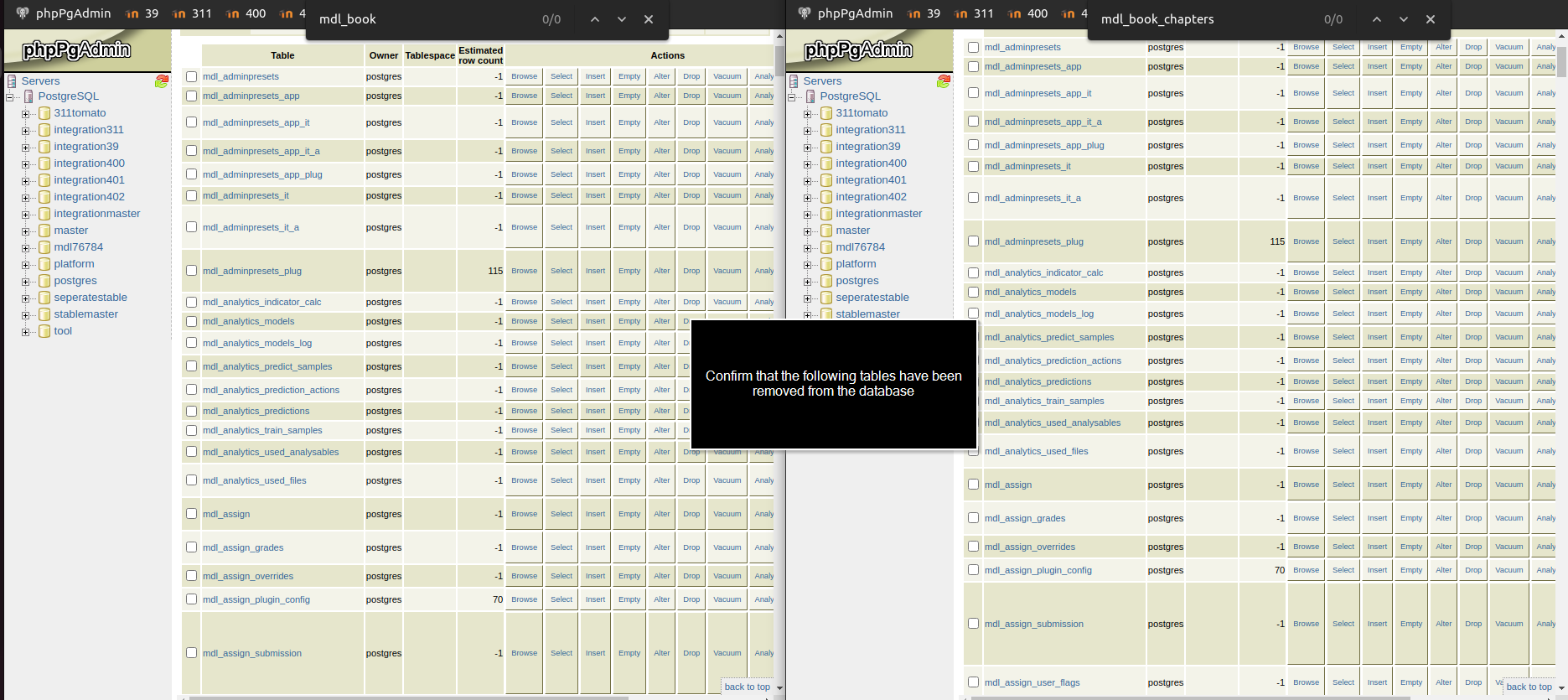Tick the mdl_adminpresets_it checkbox in the mdl_book_chapters window
1568x700 pixels.
tap(973, 166)
